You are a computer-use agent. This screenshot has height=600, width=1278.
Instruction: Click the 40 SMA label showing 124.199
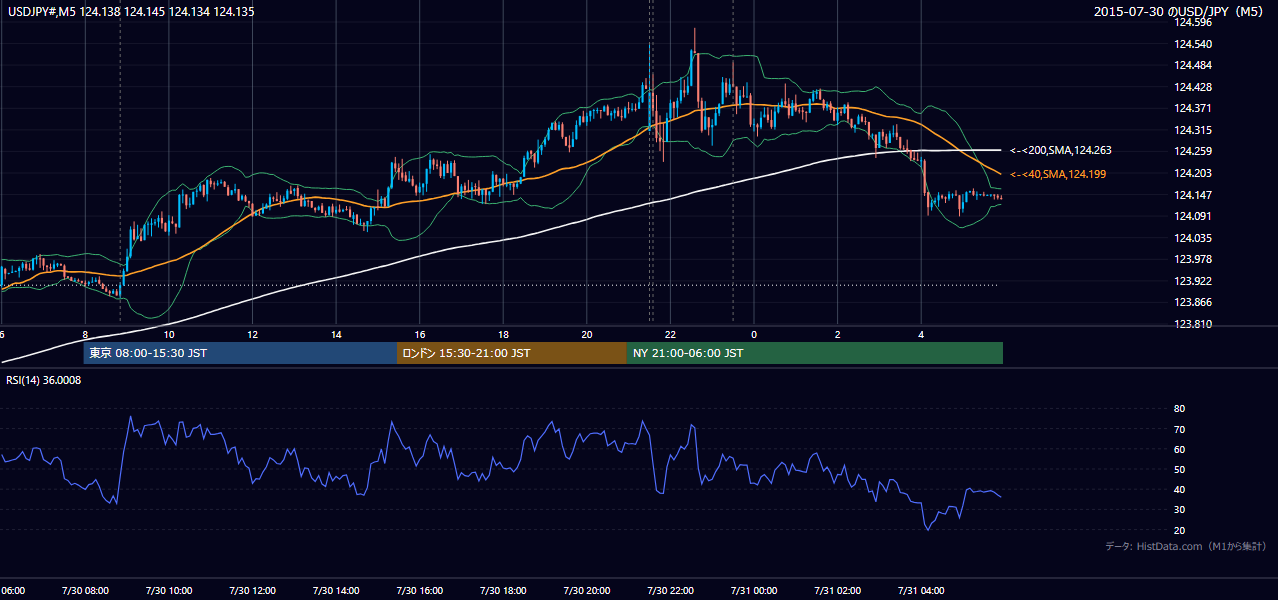tap(1059, 174)
